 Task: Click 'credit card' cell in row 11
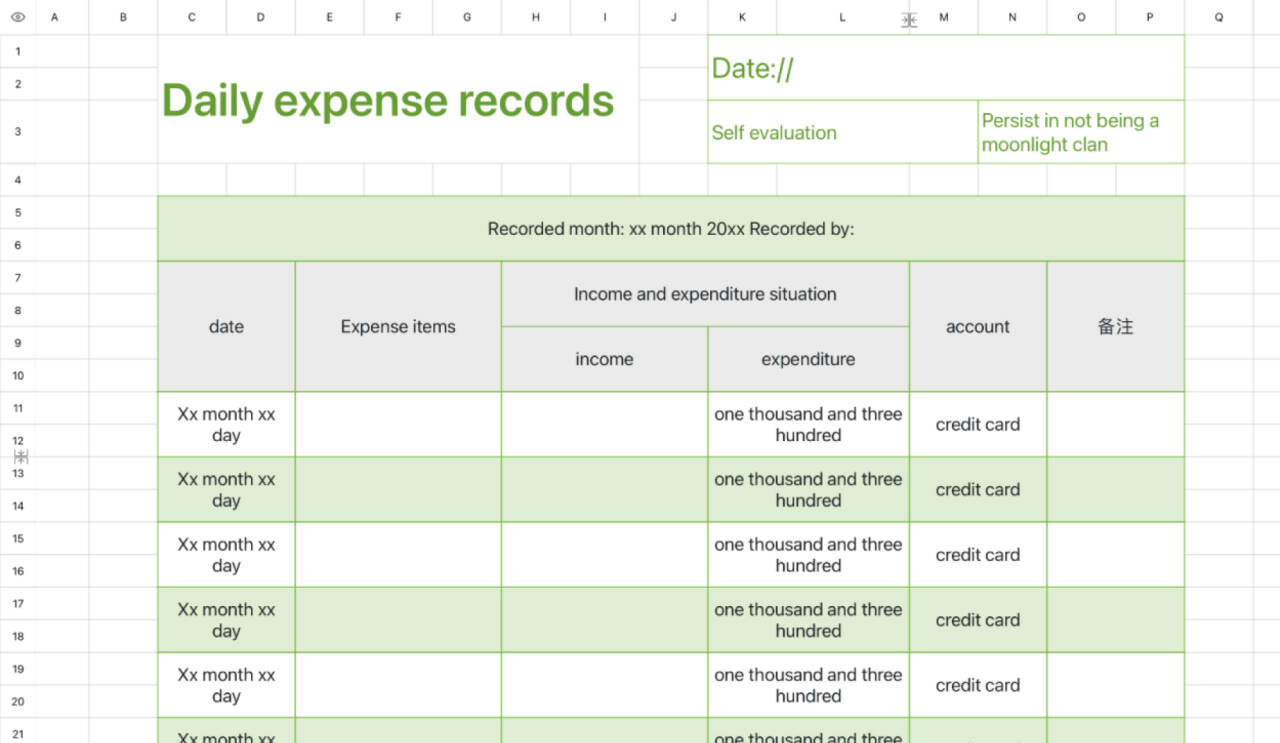(x=978, y=424)
